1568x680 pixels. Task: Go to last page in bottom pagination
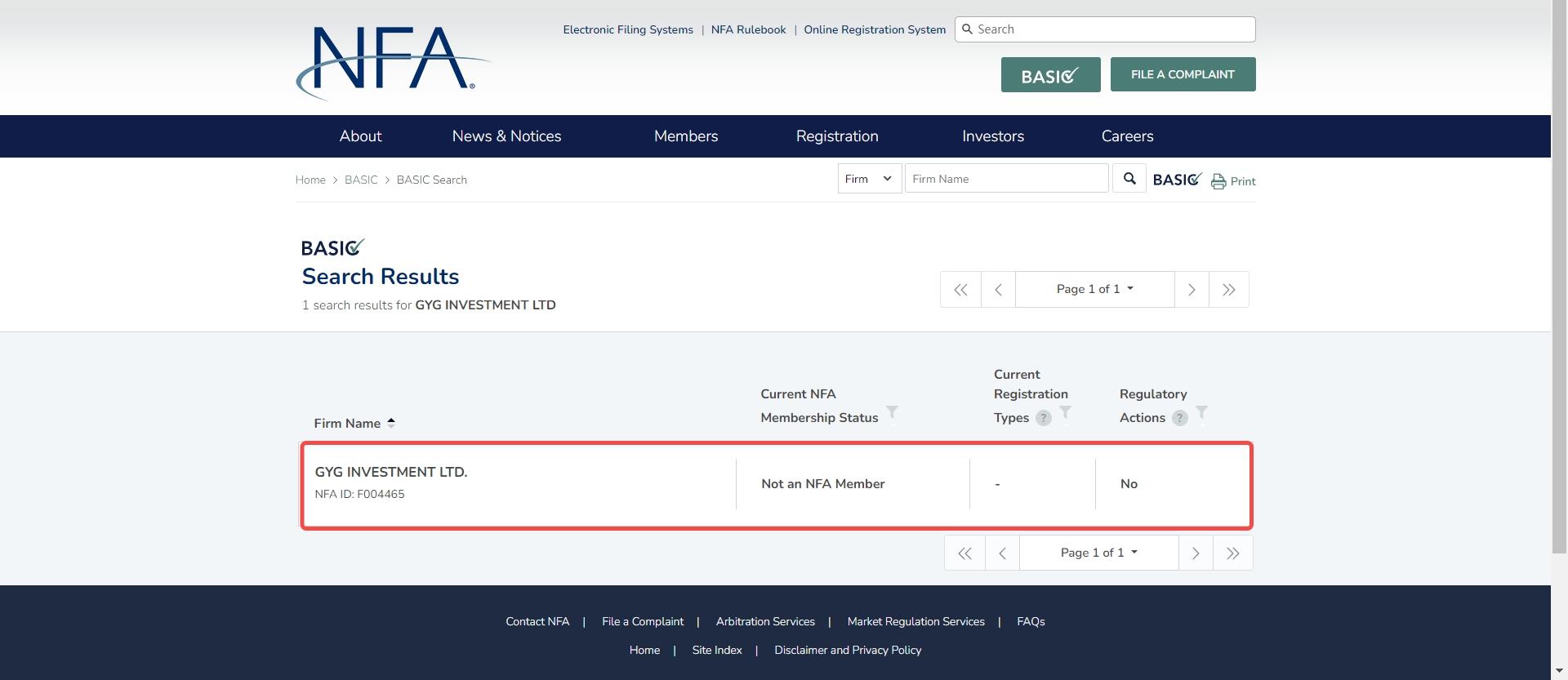pyautogui.click(x=1233, y=553)
